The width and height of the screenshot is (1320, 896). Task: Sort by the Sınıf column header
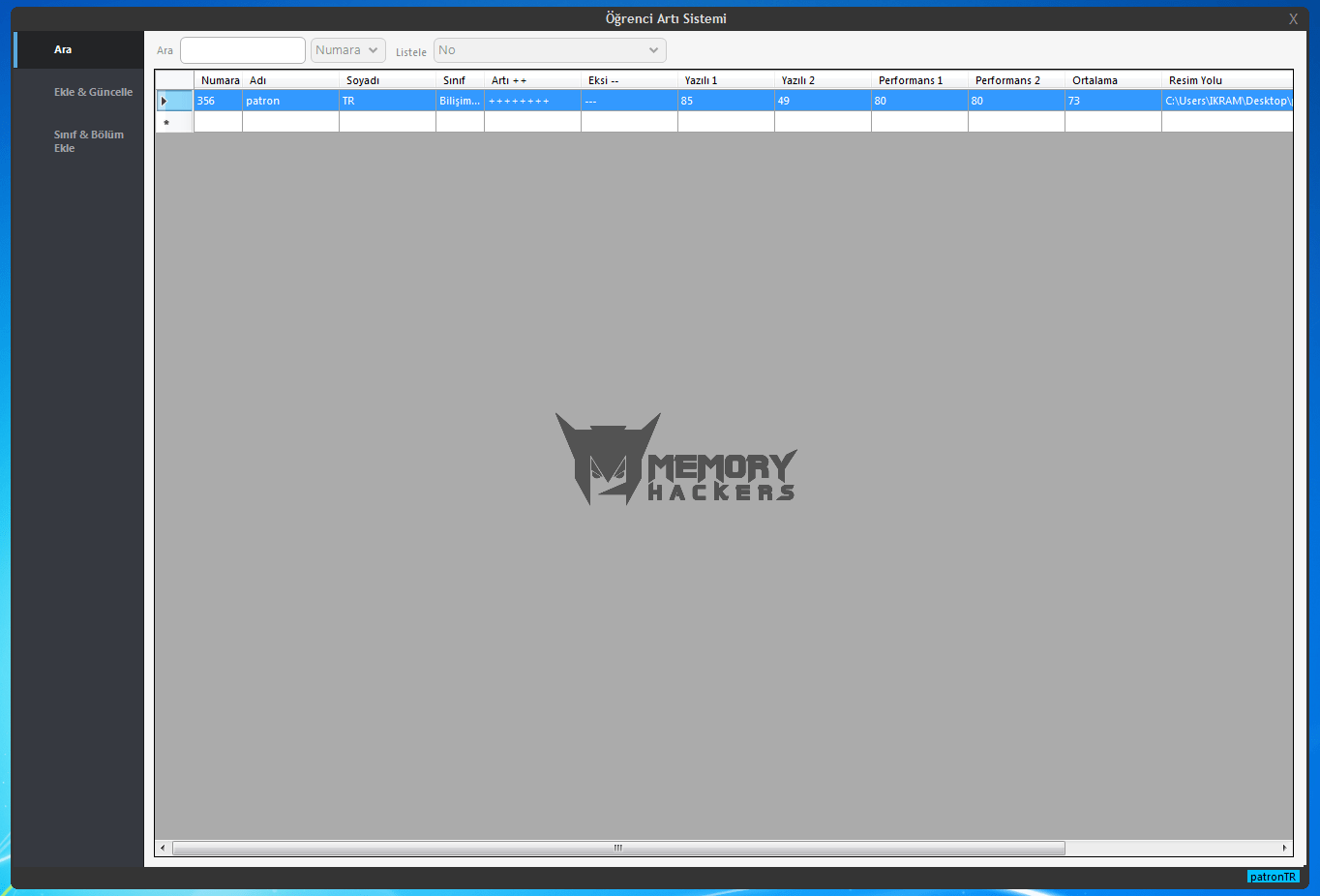(461, 80)
